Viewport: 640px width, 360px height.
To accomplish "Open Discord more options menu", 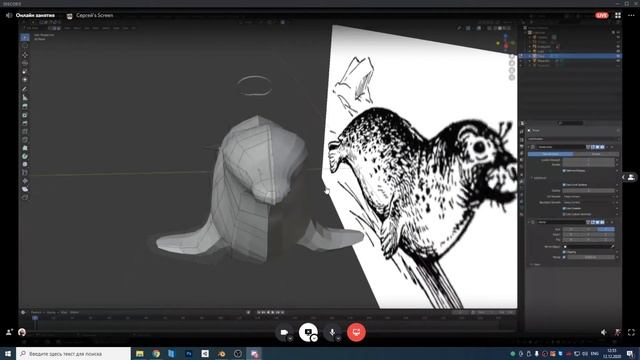I will [x=631, y=15].
